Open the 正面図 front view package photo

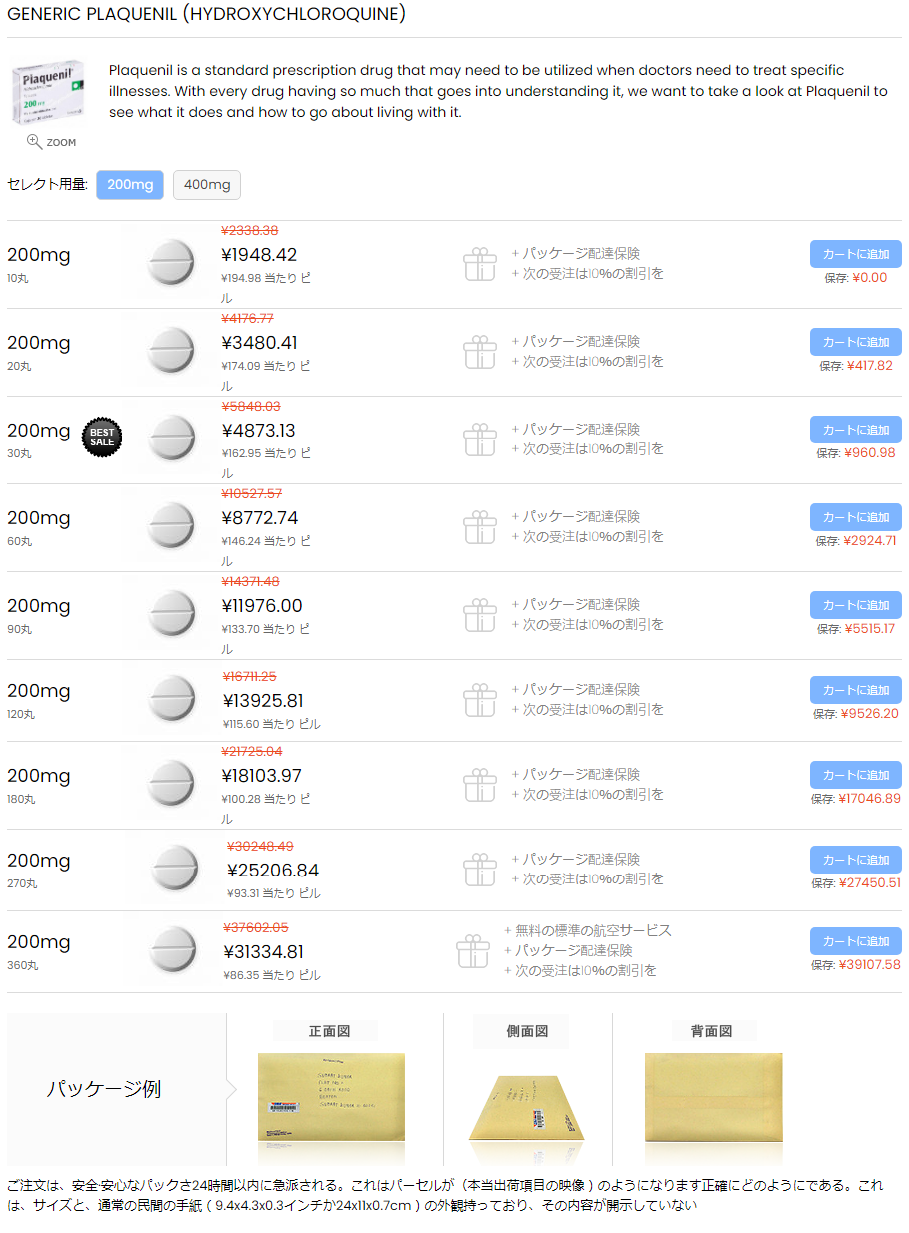[331, 1096]
